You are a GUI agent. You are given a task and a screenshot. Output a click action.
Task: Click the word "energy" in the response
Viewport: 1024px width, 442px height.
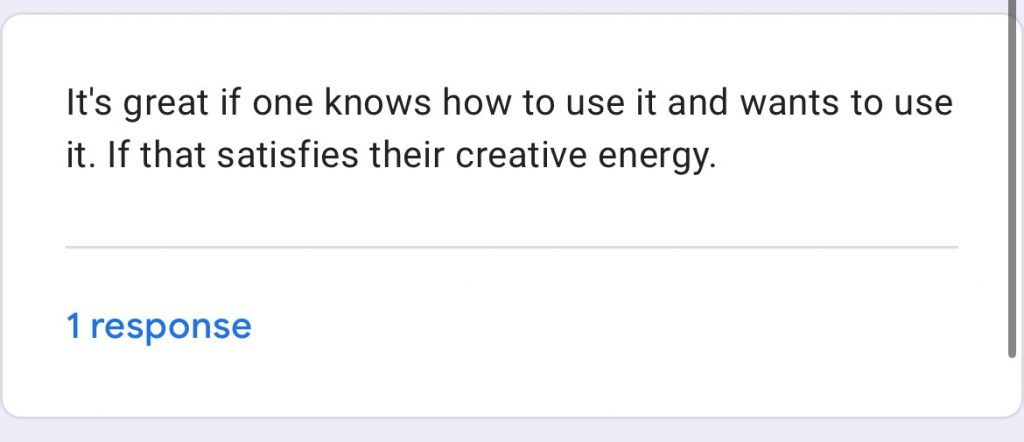click(x=654, y=159)
